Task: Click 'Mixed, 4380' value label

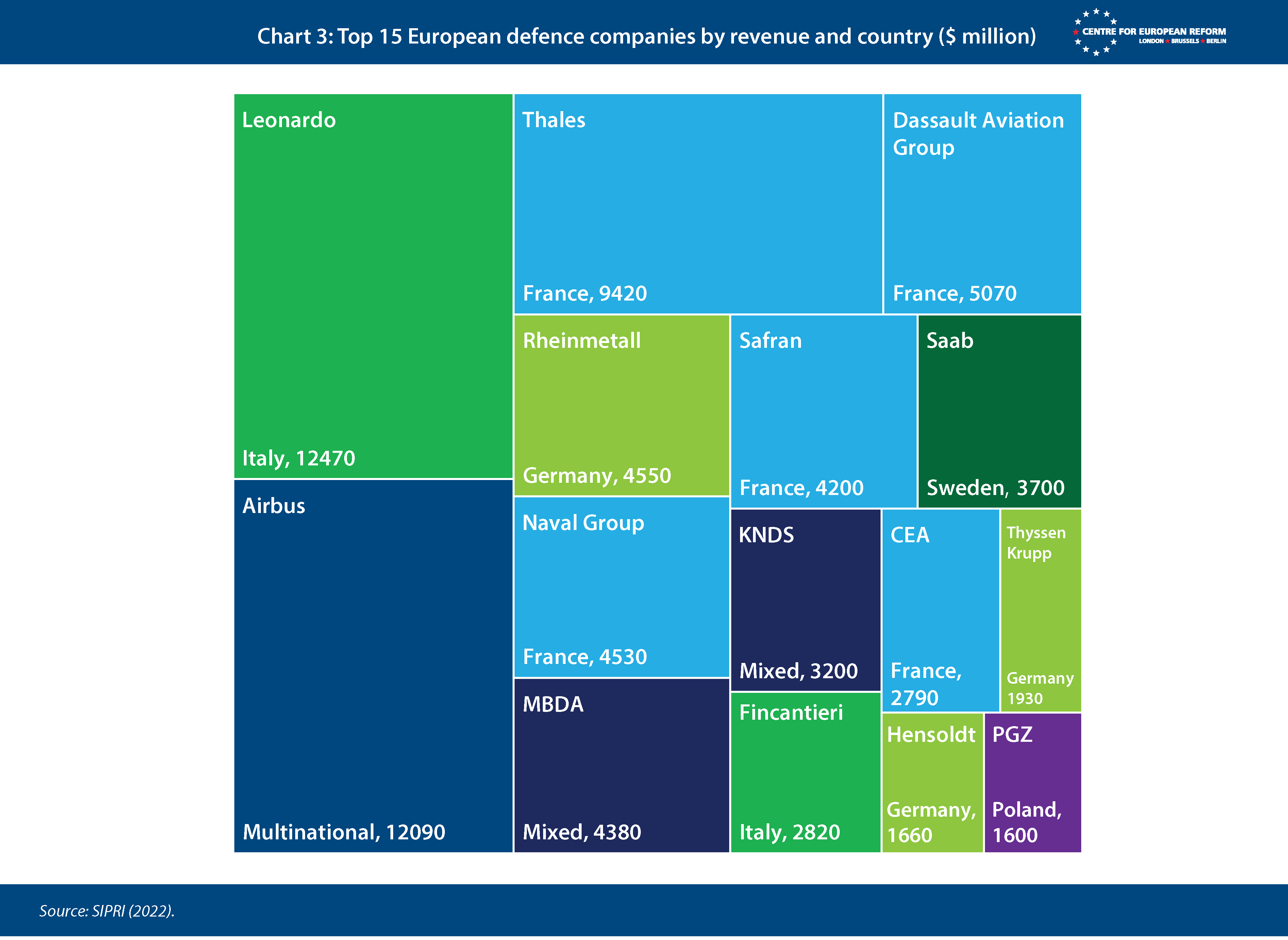Action: pos(582,833)
